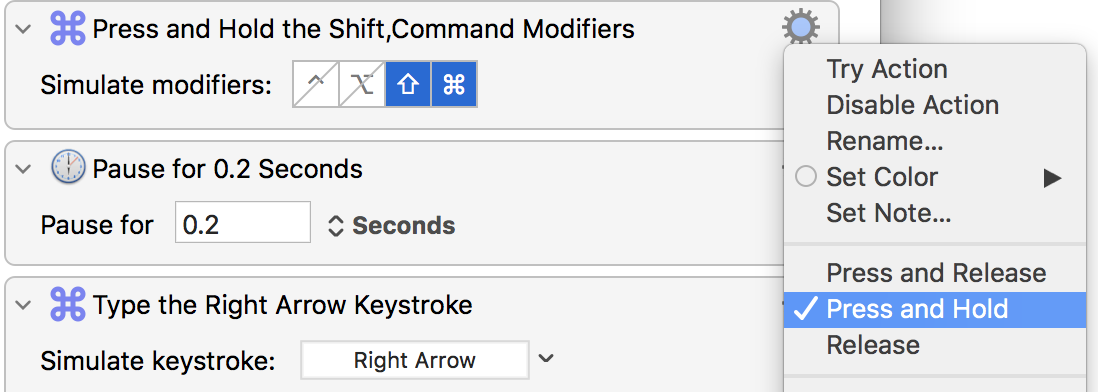Toggle the Command modifier button off
The width and height of the screenshot is (1098, 392).
(x=454, y=85)
